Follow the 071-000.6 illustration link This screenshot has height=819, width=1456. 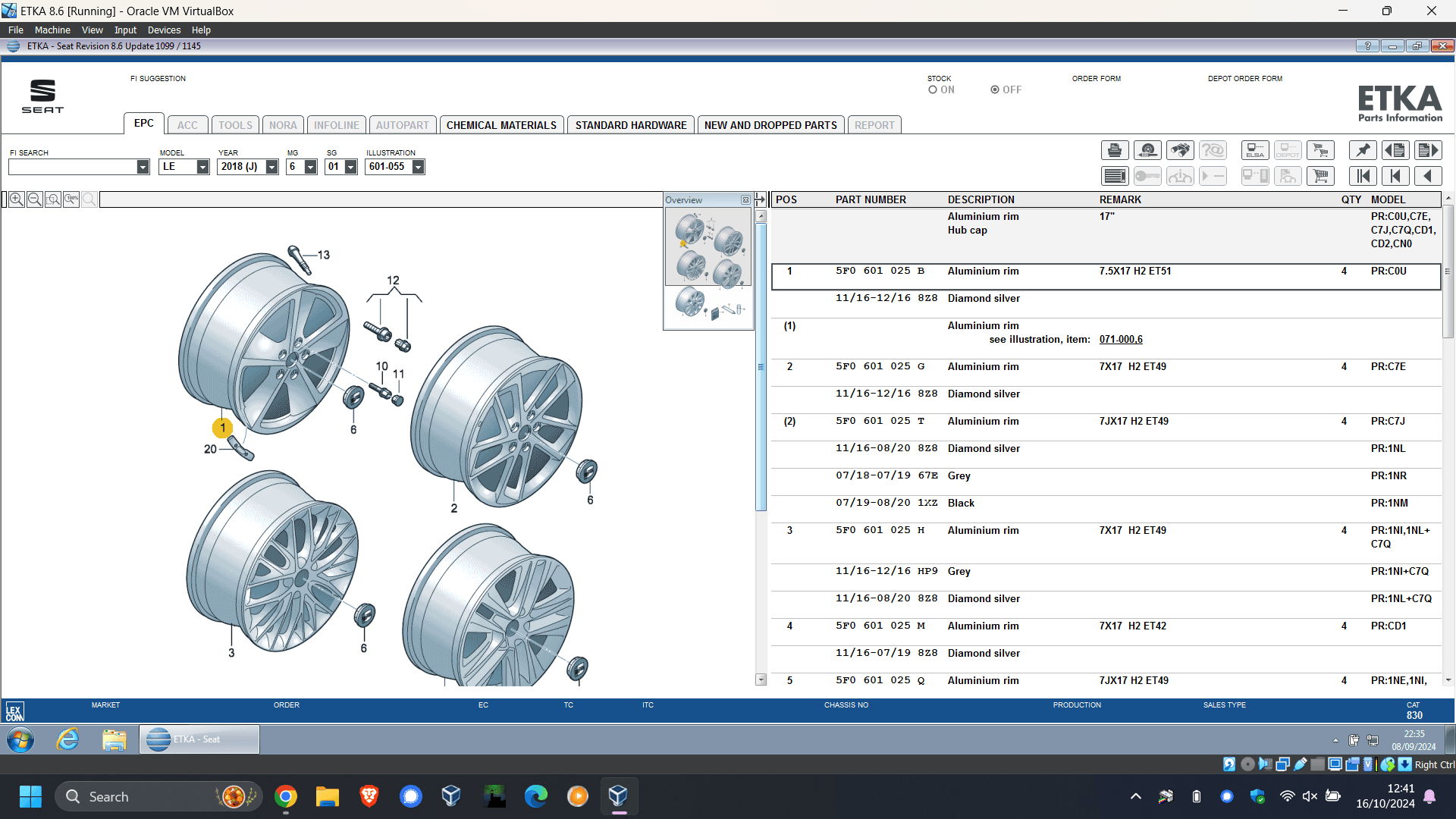click(1121, 340)
